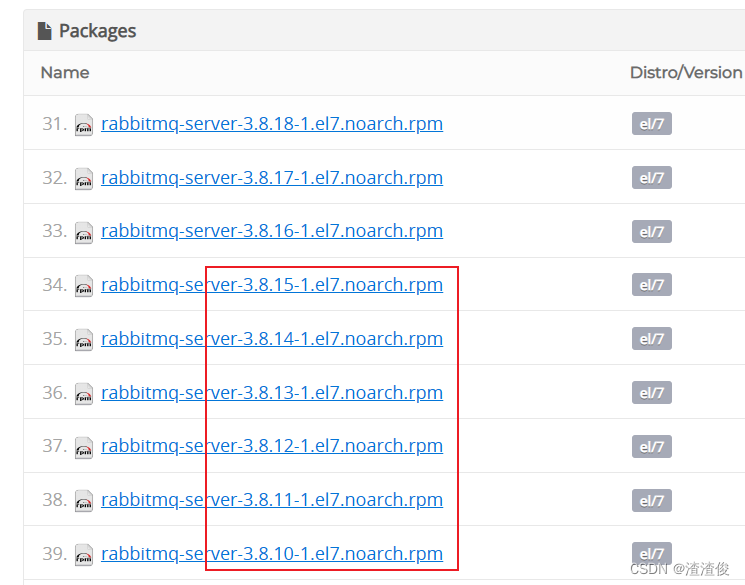Open rabbitmq-server-3.8.11-1.el7.noarch.rpm package link
The height and width of the screenshot is (585, 745).
pyautogui.click(x=272, y=500)
